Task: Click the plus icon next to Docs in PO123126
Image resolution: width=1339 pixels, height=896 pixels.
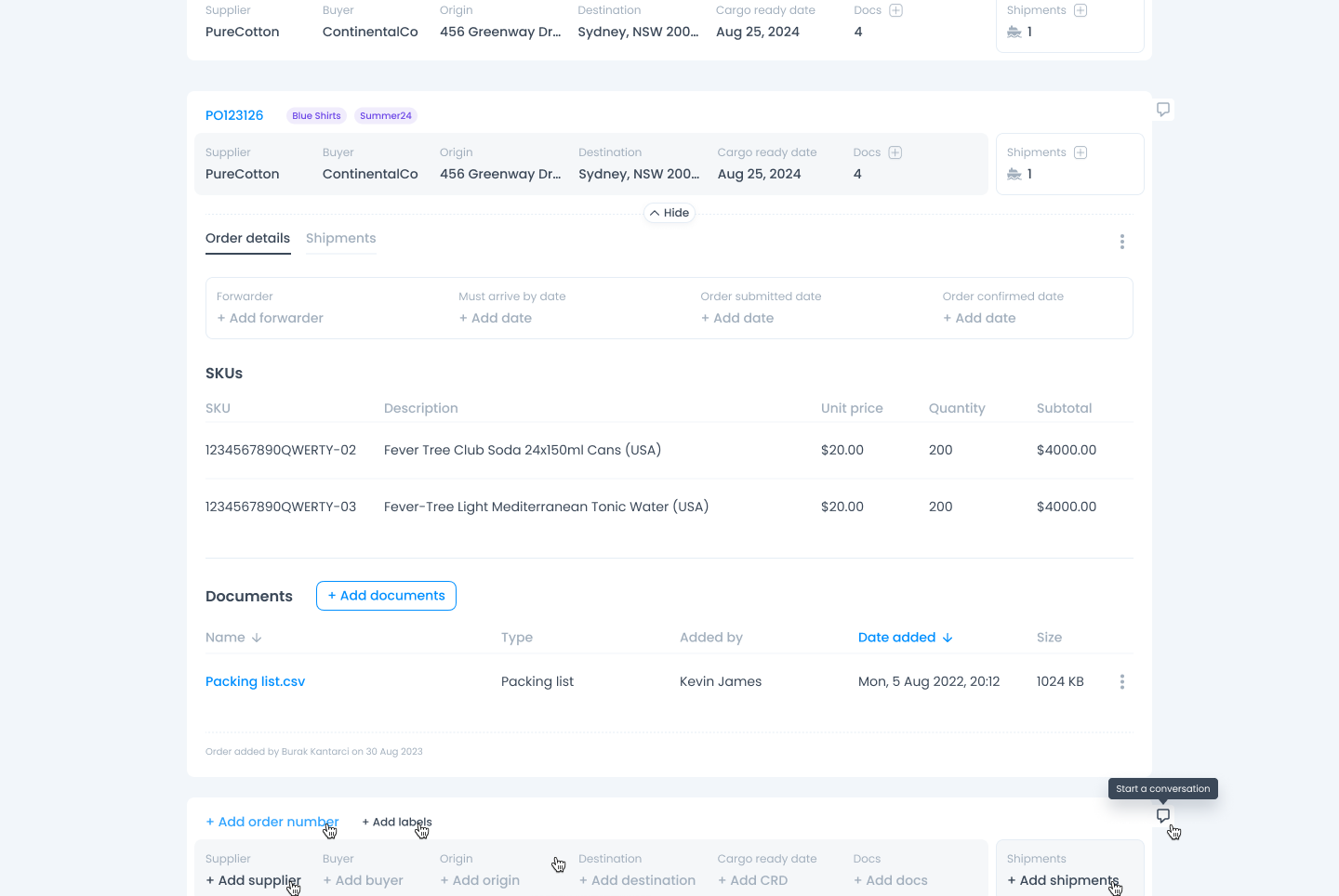Action: (x=895, y=152)
